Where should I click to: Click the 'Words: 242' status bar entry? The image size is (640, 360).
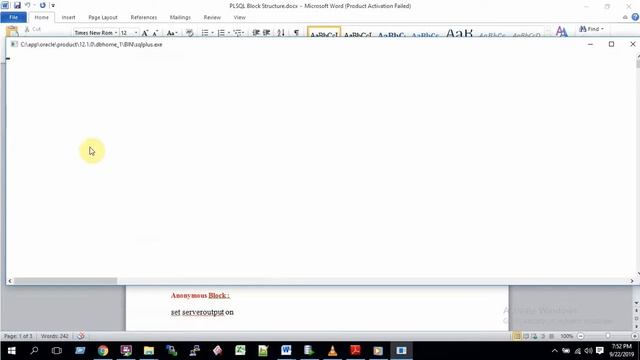[55, 336]
